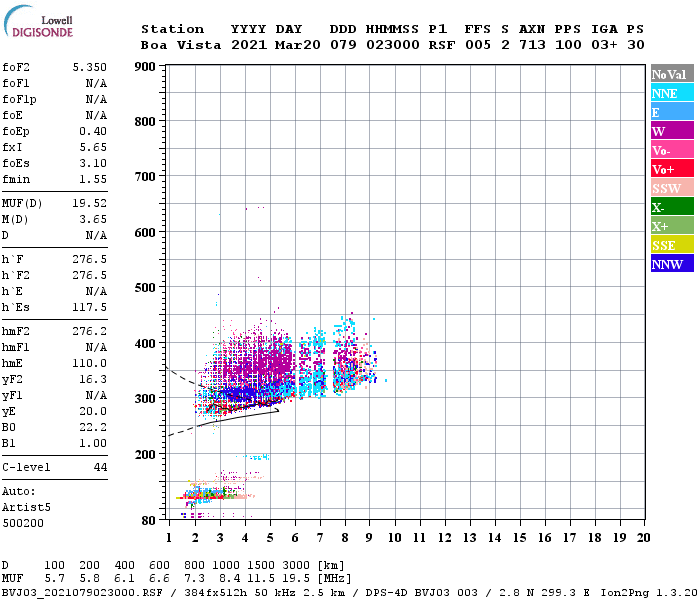Click the 10 MHz x-axis label

(395, 538)
